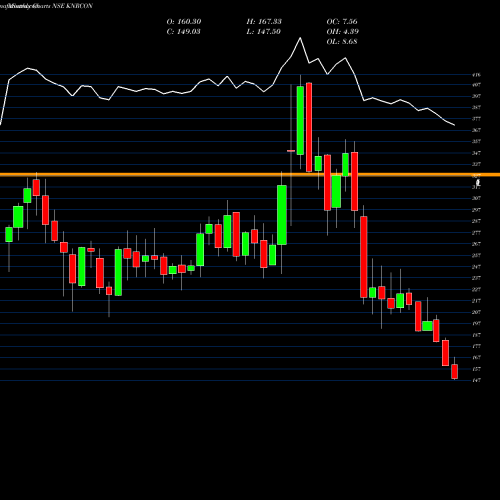
Task: Select the final red candle closing near 149
Action: (x=454, y=371)
